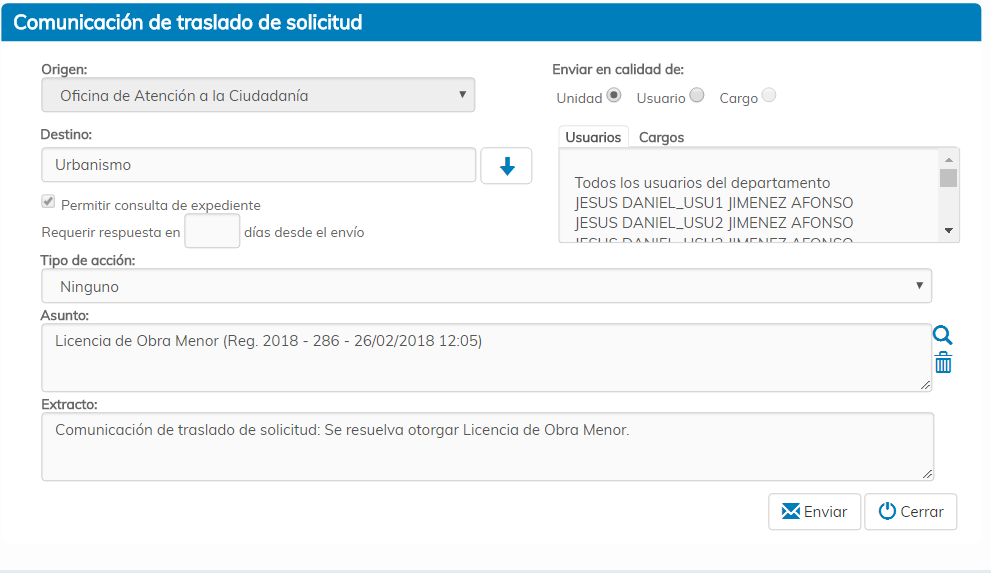Open the Origen dropdown

258,96
